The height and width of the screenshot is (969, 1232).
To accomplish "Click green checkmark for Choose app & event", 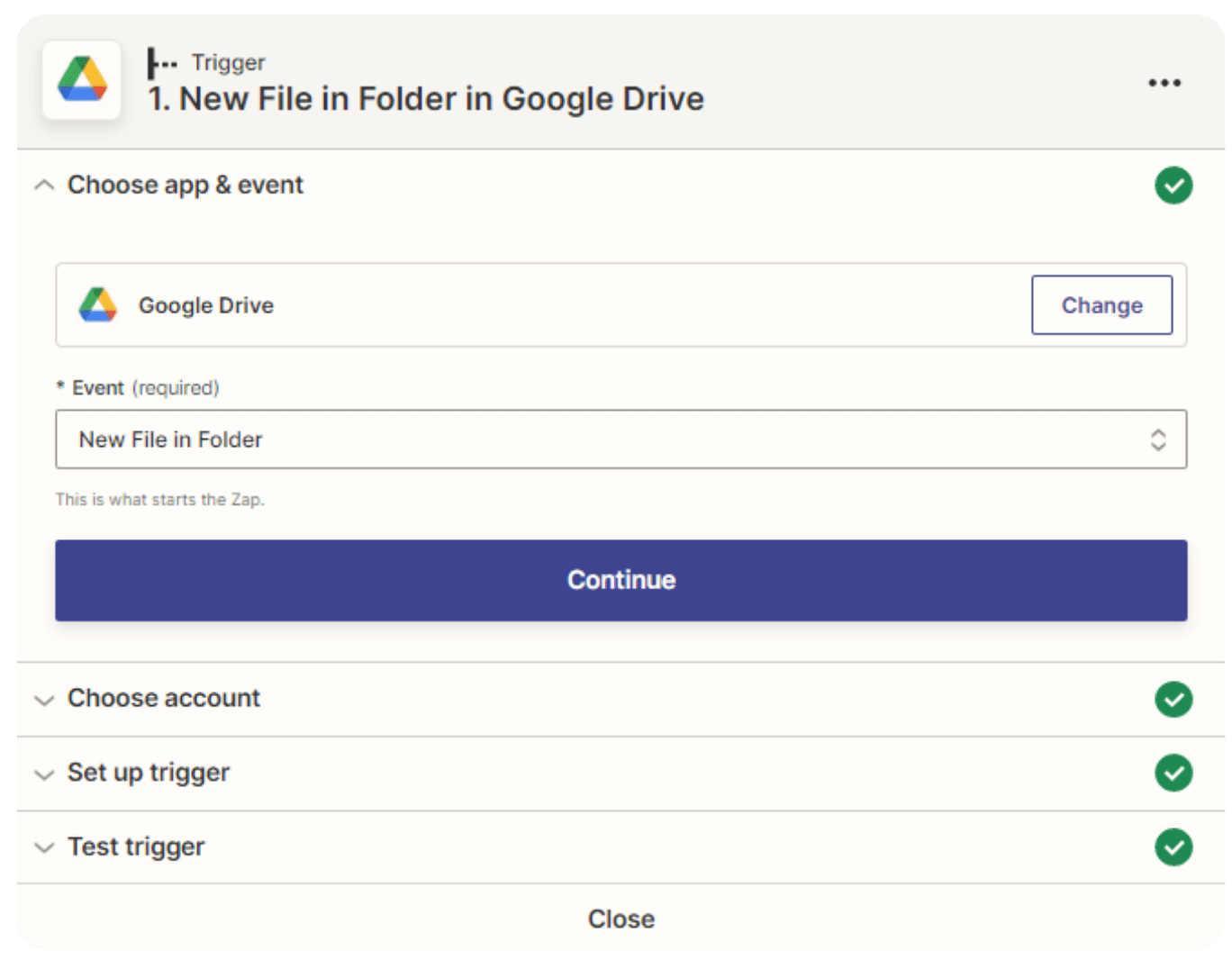I will click(1173, 186).
